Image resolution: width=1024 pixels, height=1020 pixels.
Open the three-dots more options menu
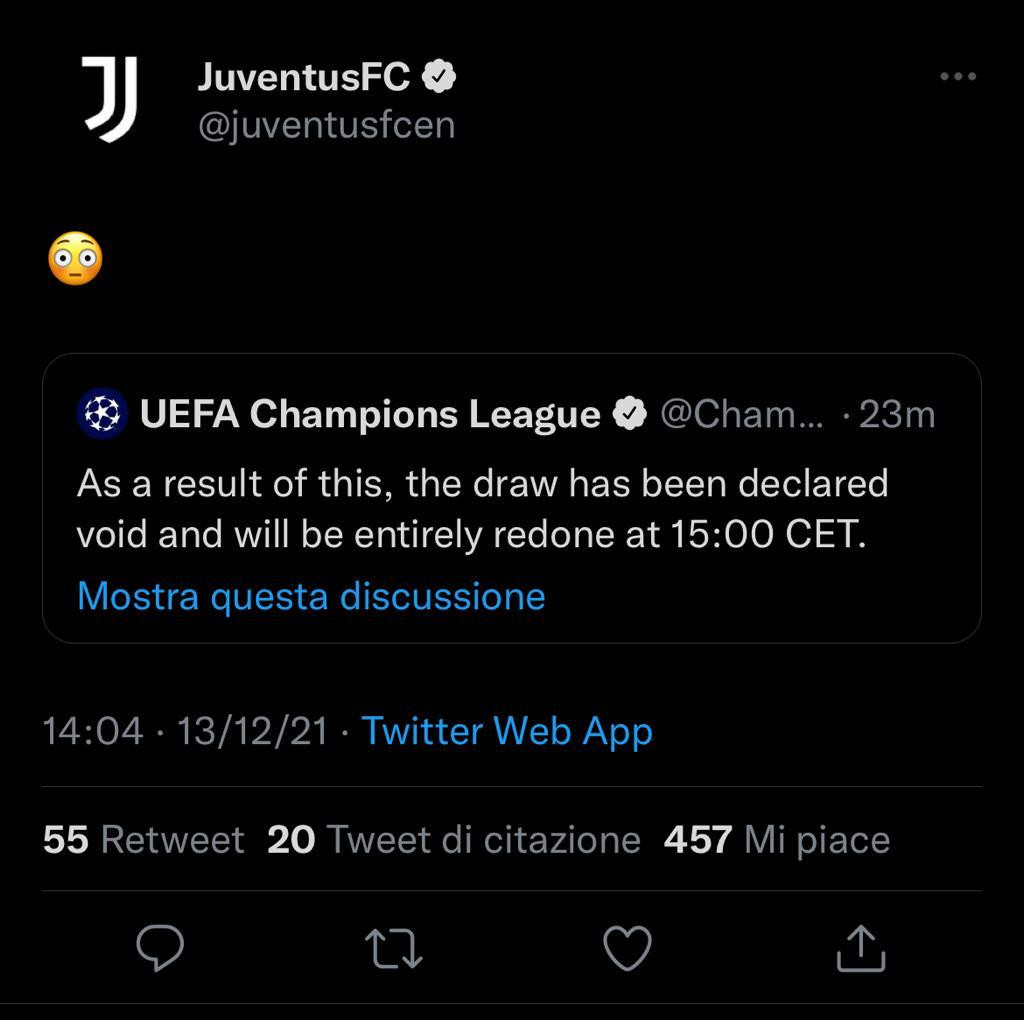click(957, 77)
